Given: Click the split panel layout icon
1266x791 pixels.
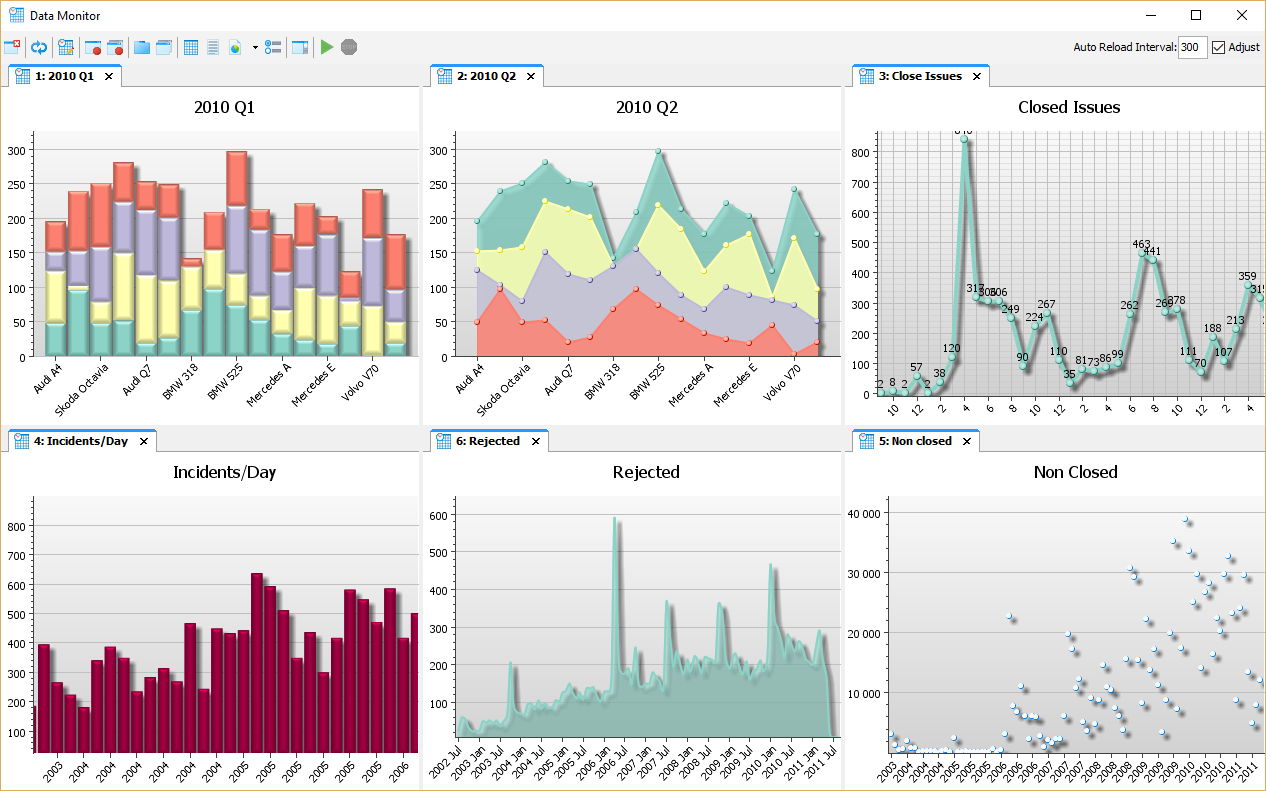Looking at the screenshot, I should 299,46.
